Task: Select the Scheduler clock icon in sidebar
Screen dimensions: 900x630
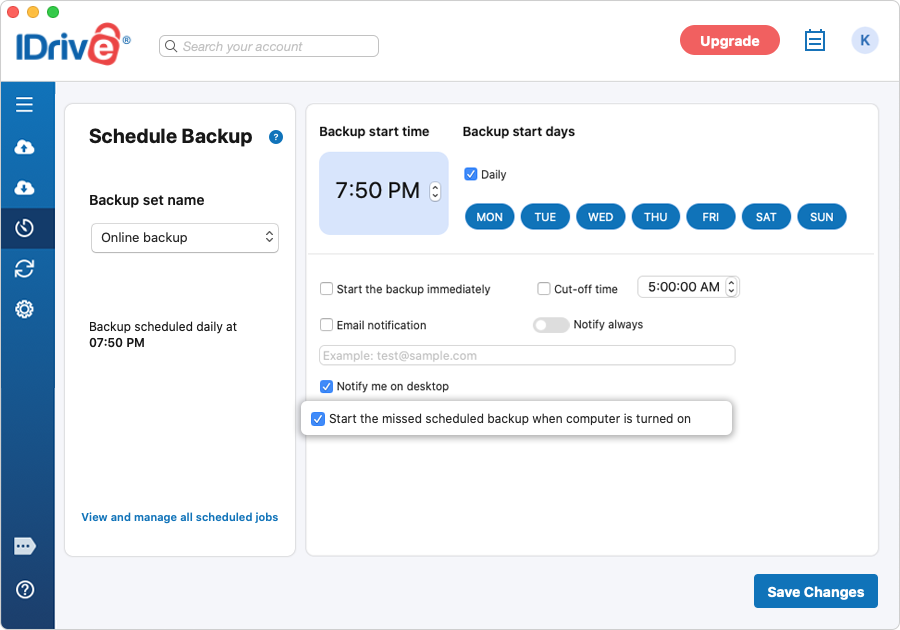Action: (24, 228)
